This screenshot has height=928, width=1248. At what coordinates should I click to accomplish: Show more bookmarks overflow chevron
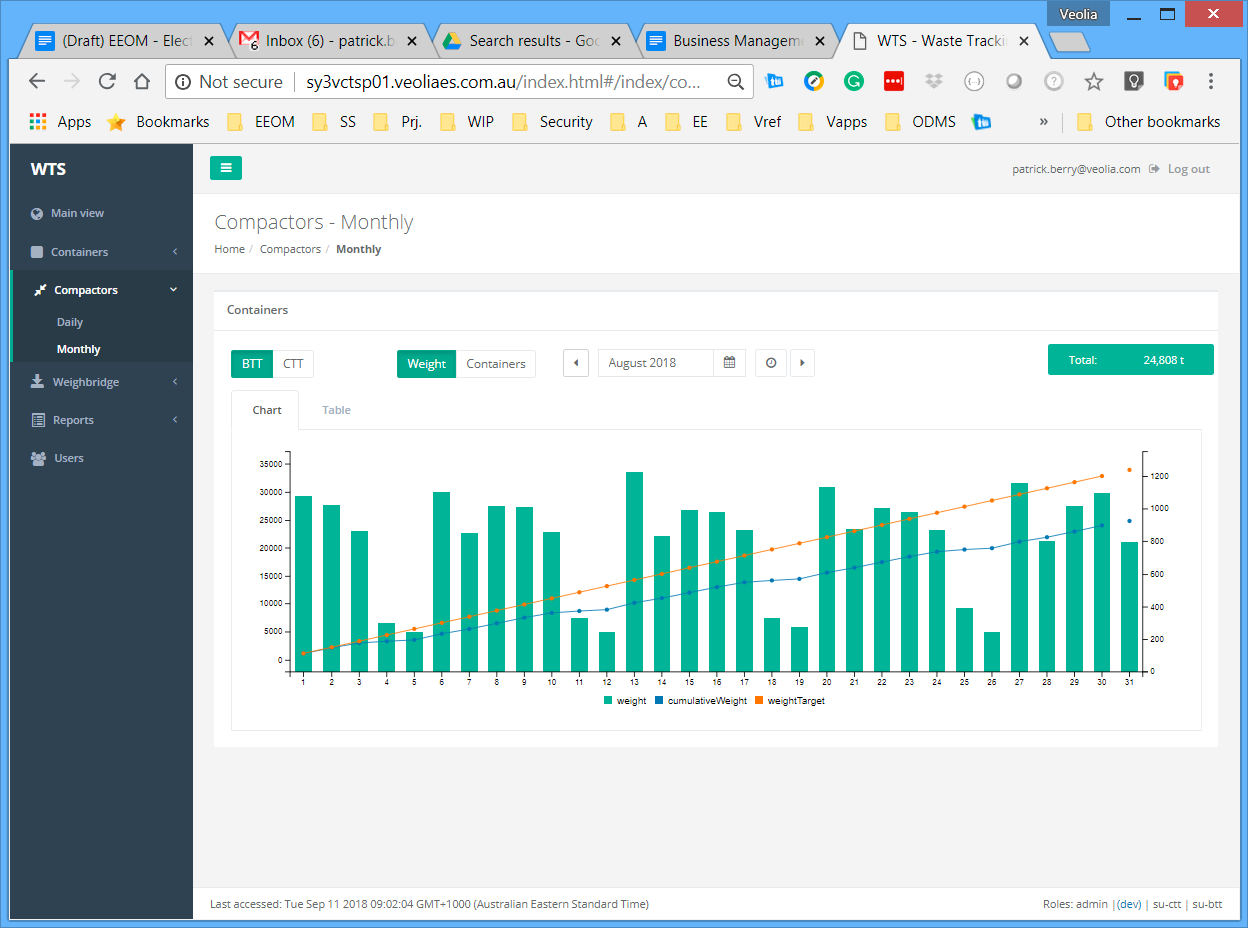pyautogui.click(x=1043, y=122)
